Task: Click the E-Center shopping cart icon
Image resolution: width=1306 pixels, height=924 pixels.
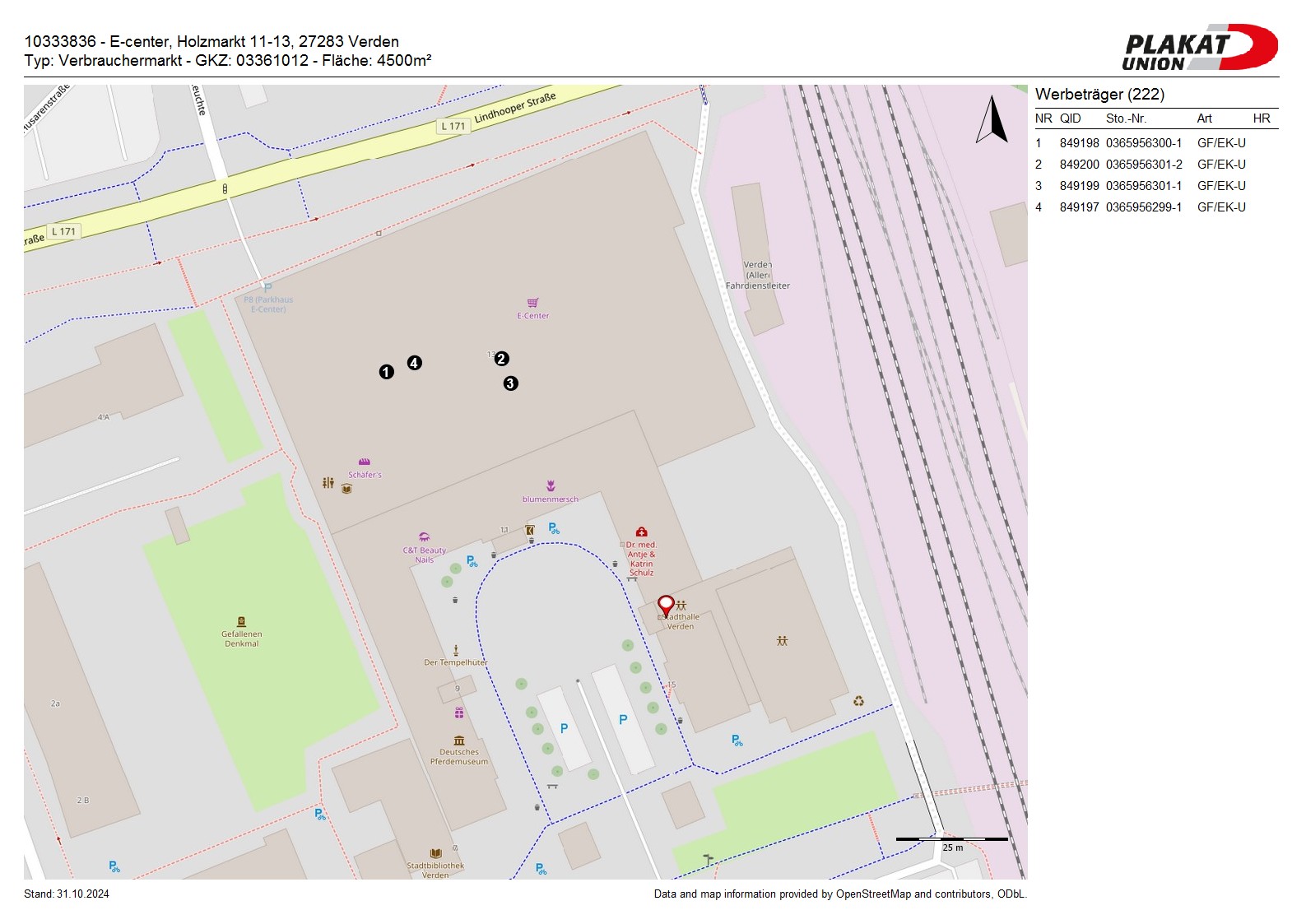Action: [532, 304]
